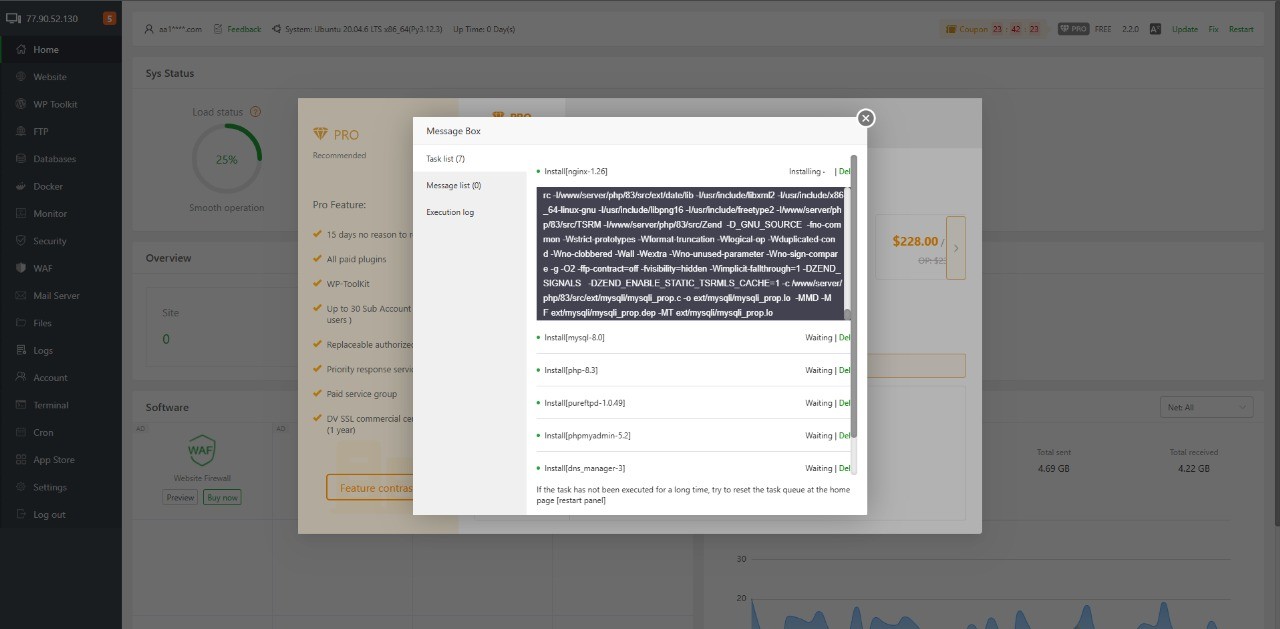This screenshot has height=629, width=1280.
Task: Open Mail Server in the sidebar
Action: [56, 296]
